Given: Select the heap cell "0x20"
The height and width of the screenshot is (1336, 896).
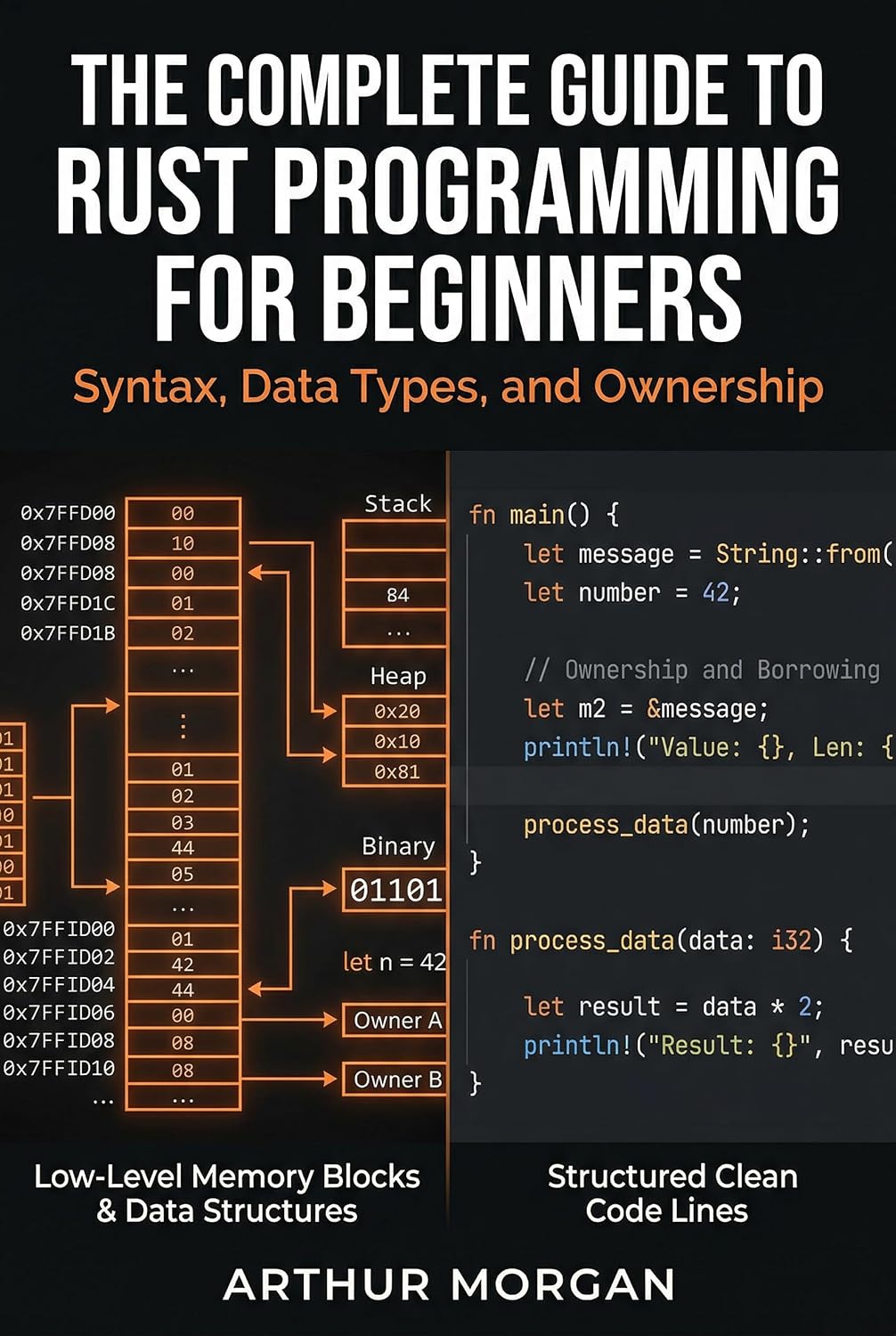Looking at the screenshot, I should 395,711.
